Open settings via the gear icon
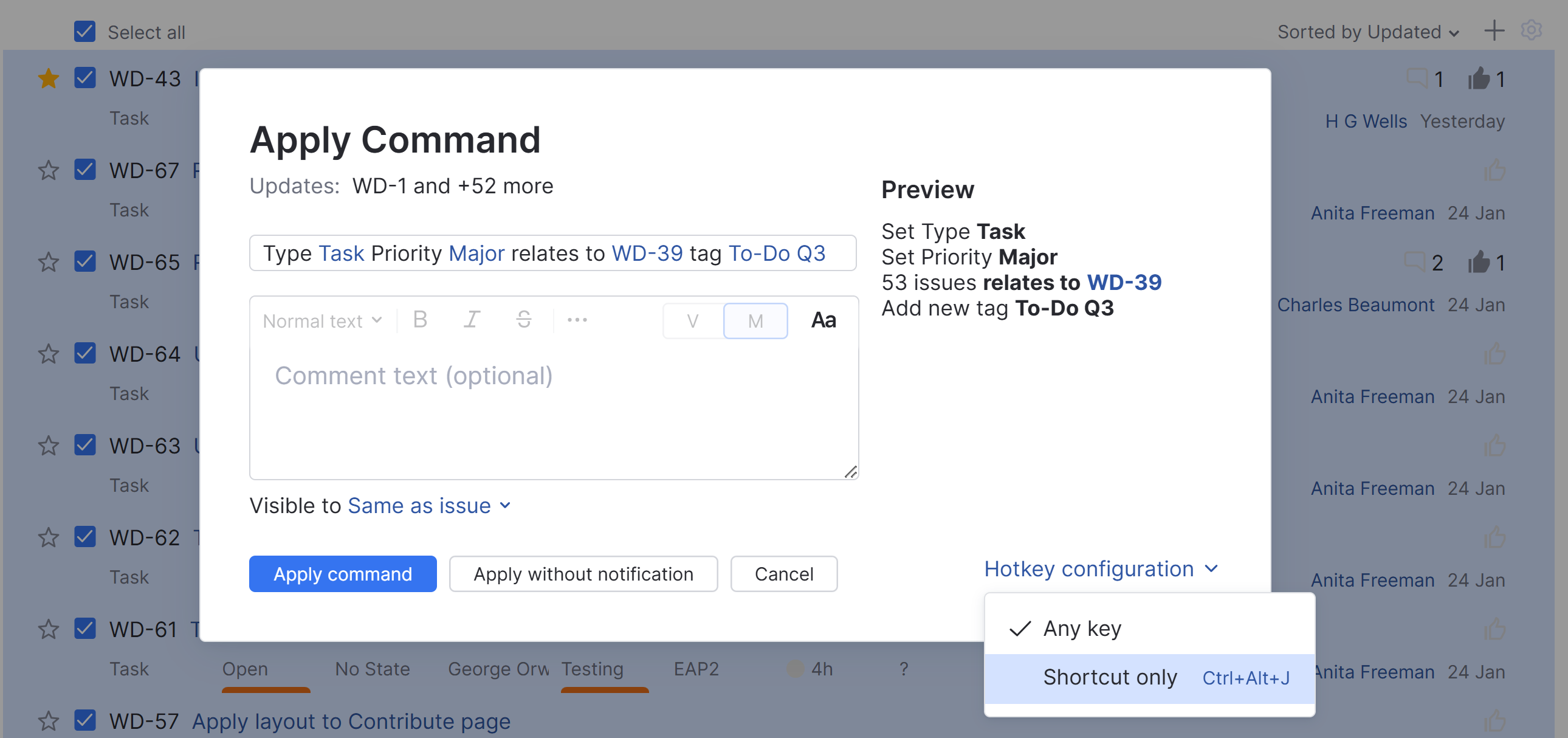Screen dimensions: 1568x738 (1533, 30)
